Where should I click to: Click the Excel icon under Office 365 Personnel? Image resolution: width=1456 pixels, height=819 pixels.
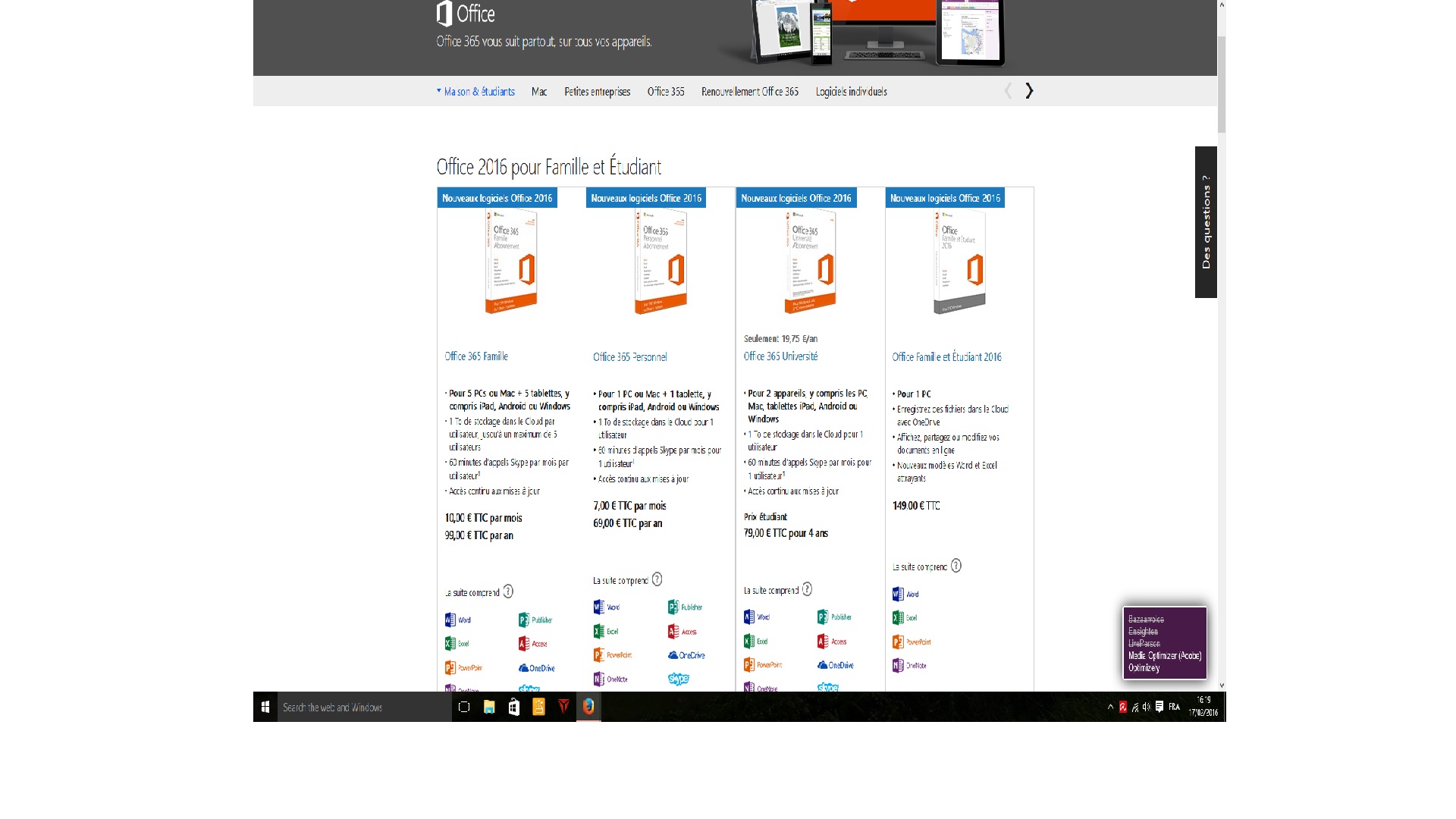tap(599, 631)
